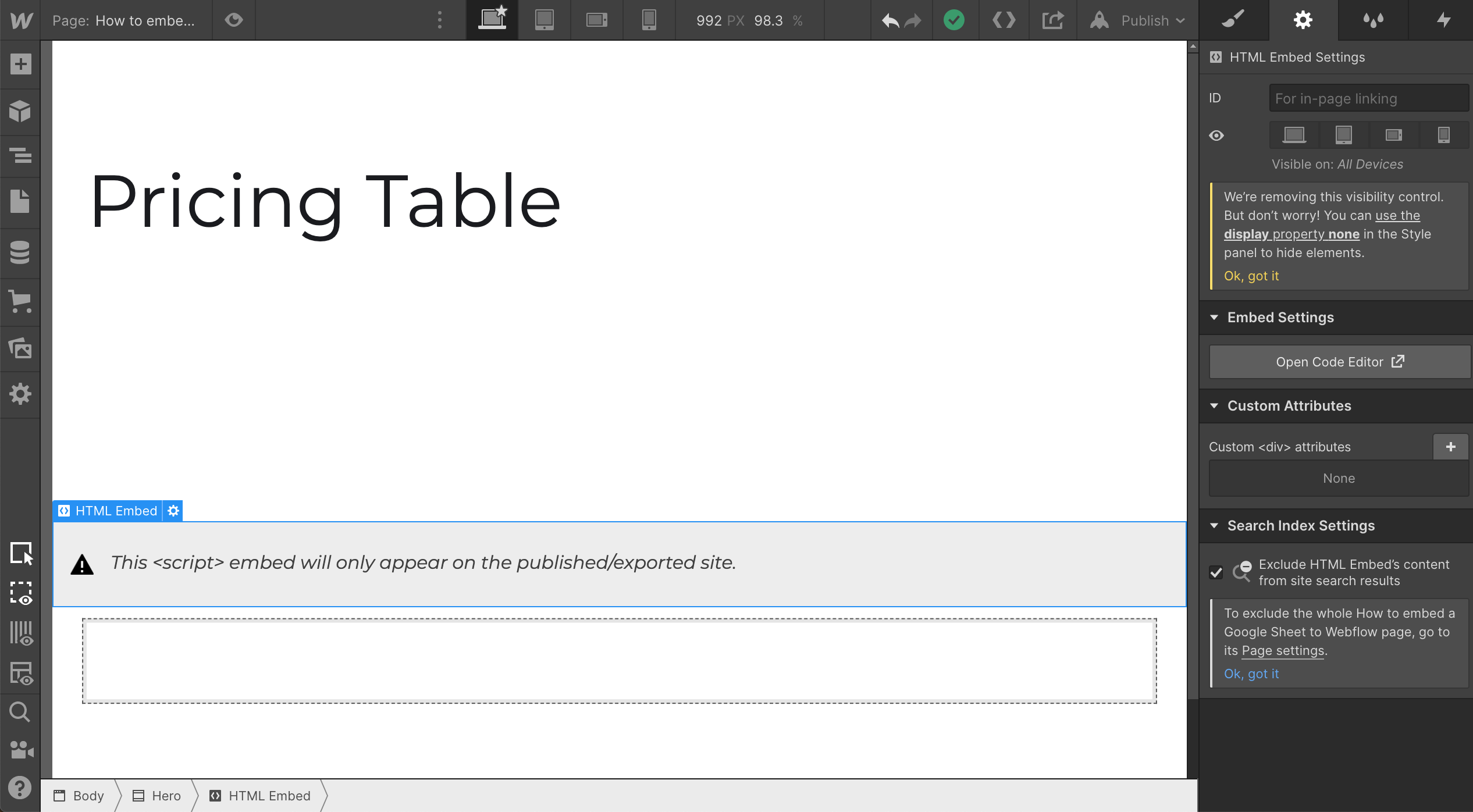This screenshot has height=812, width=1473.
Task: Switch to the Tablet breakpoint
Action: point(545,20)
